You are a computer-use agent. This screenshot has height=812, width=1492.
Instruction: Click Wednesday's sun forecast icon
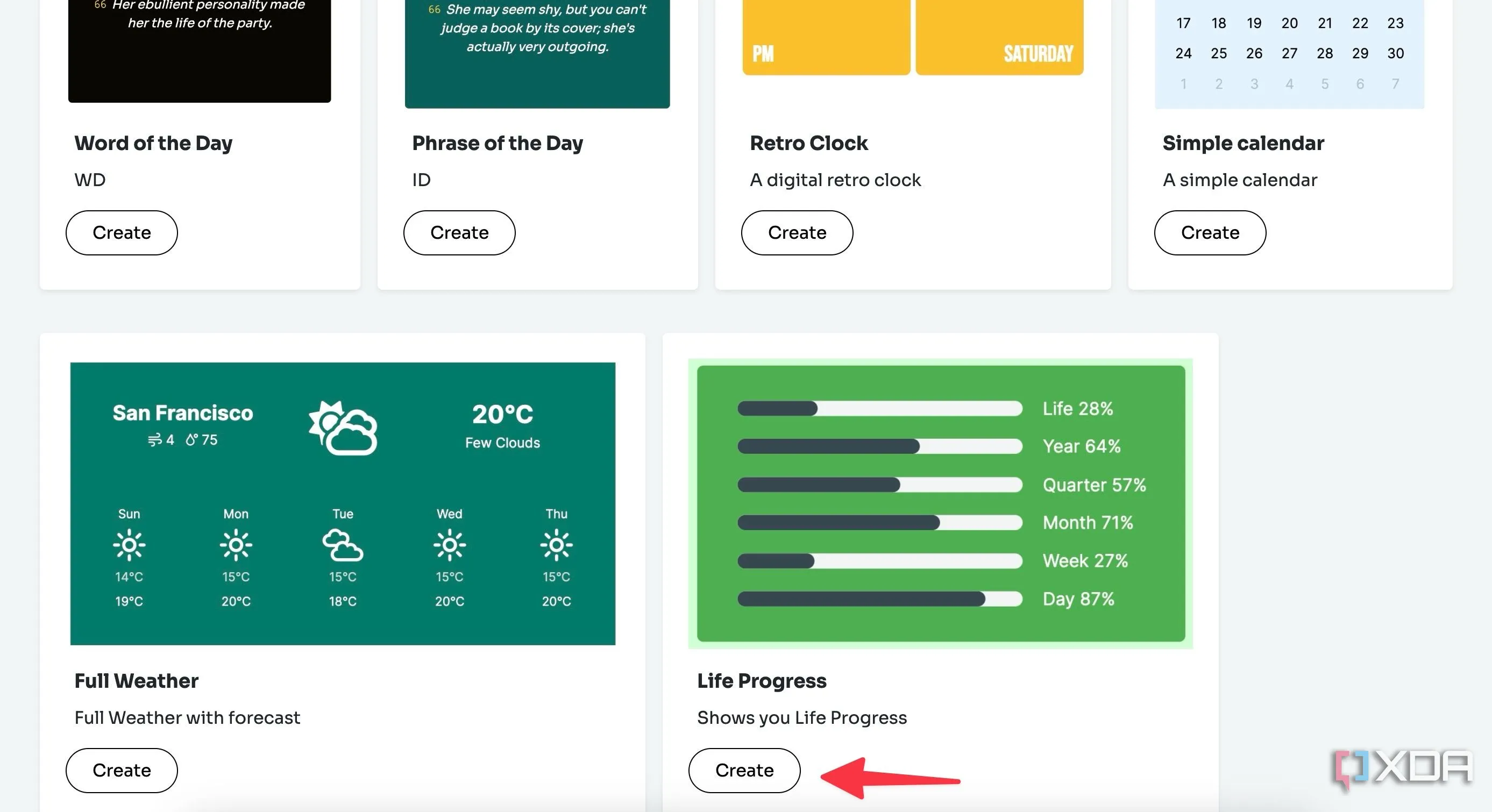click(450, 545)
